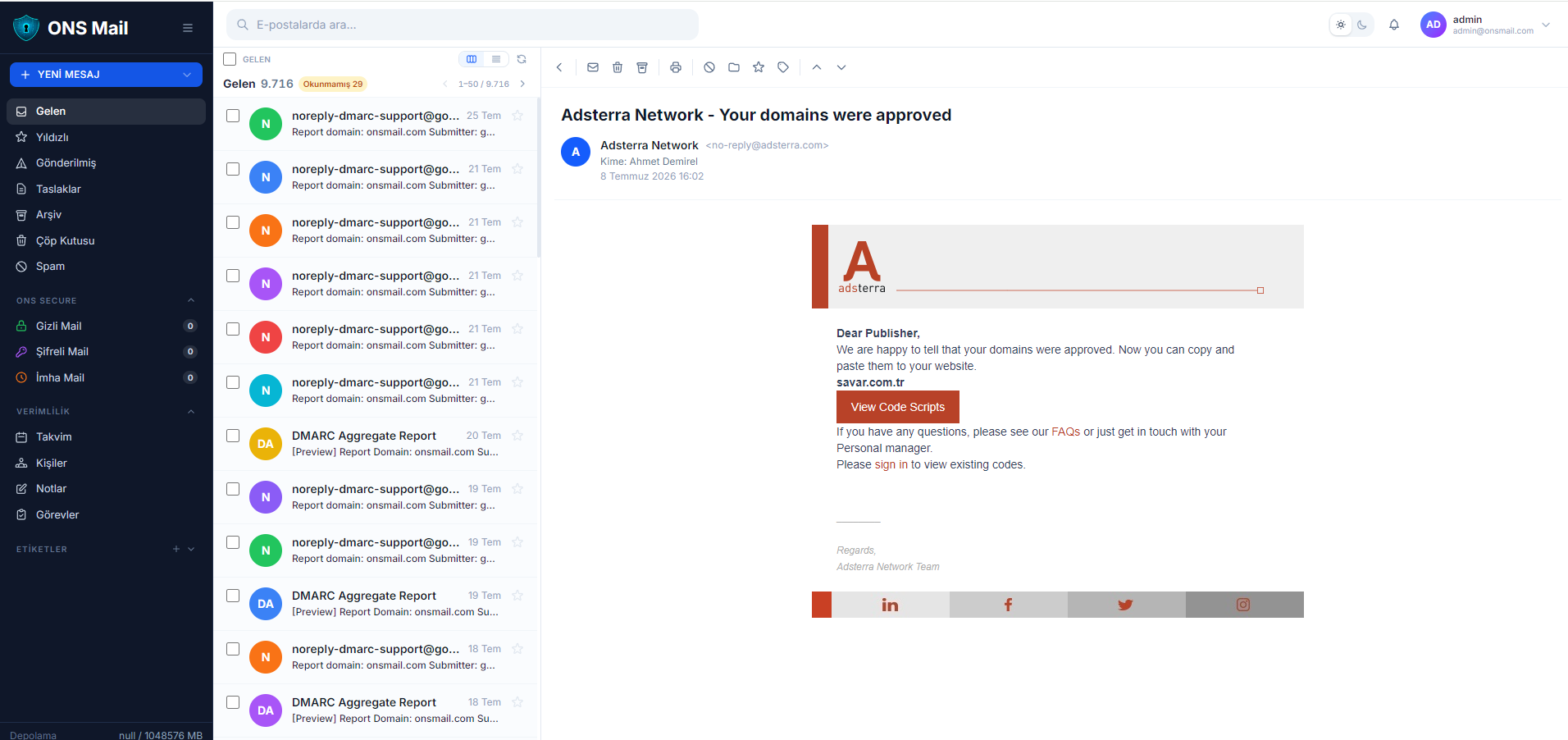
Task: Click the Adsterra sender avatar
Action: point(576,152)
